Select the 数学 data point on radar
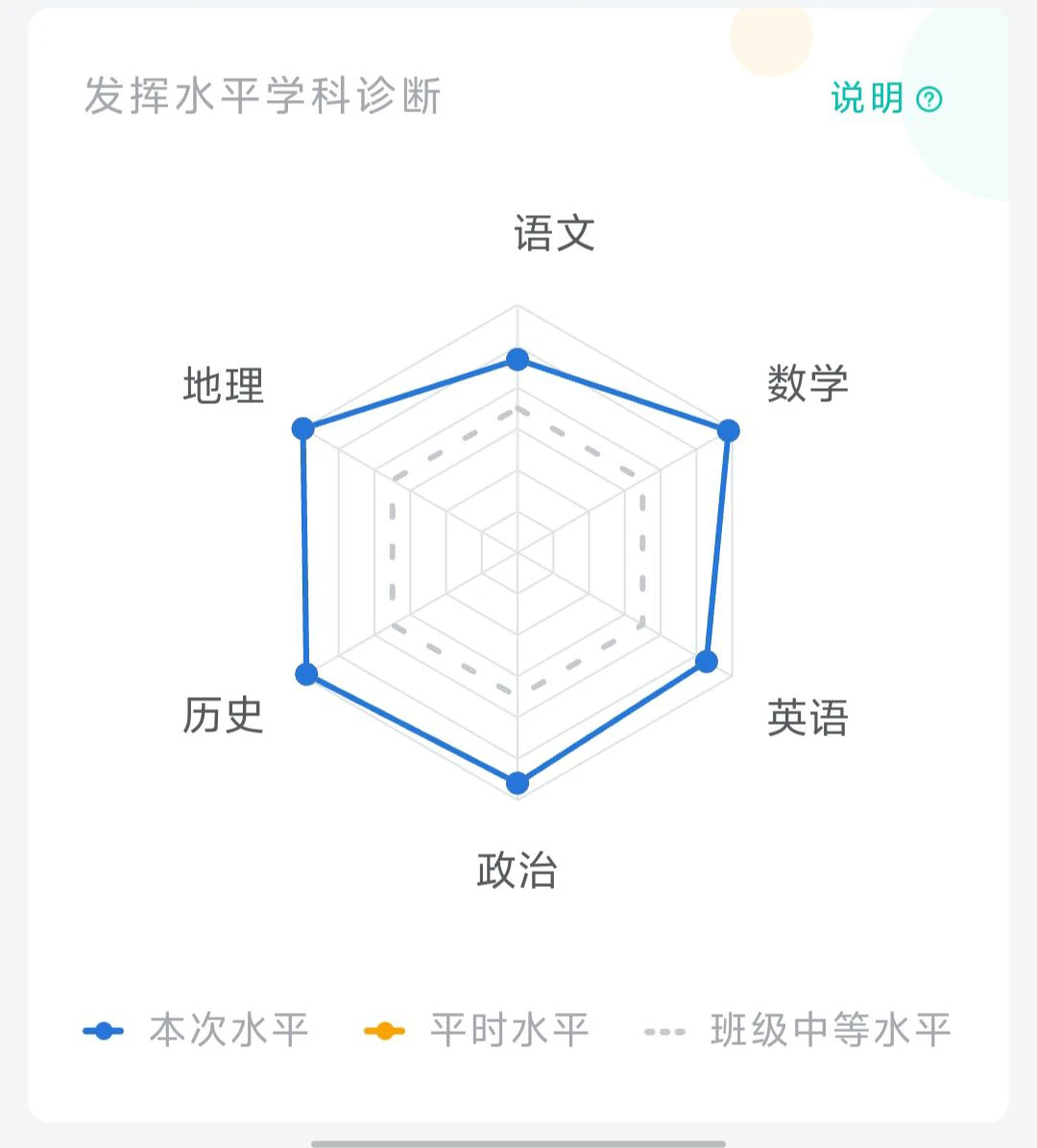The width and height of the screenshot is (1037, 1148). tap(728, 430)
